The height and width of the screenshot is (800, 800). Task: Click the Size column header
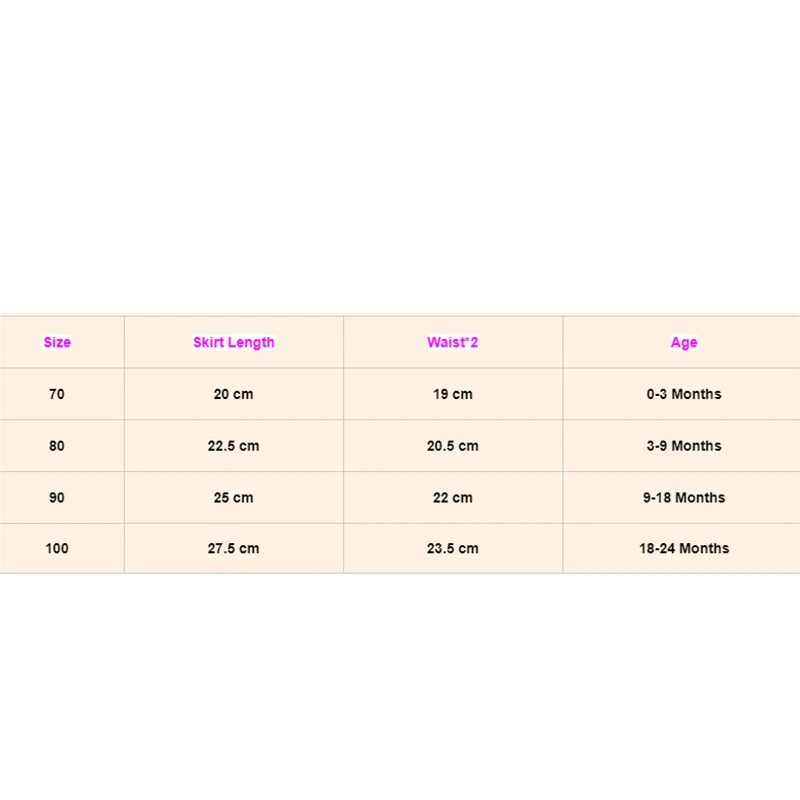57,342
